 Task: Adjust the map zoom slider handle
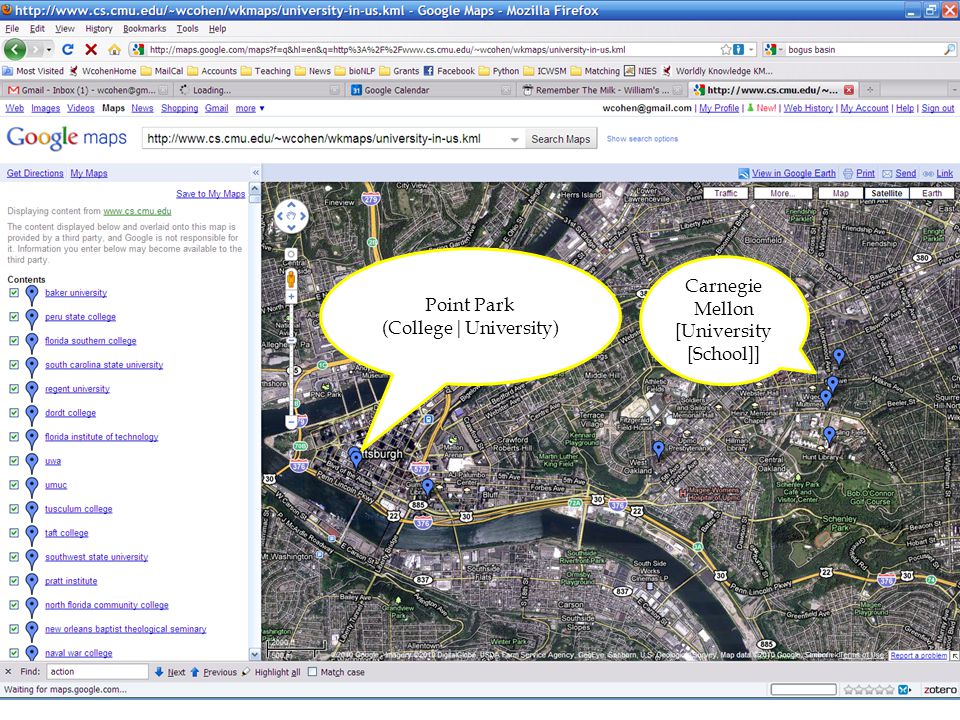coord(291,340)
